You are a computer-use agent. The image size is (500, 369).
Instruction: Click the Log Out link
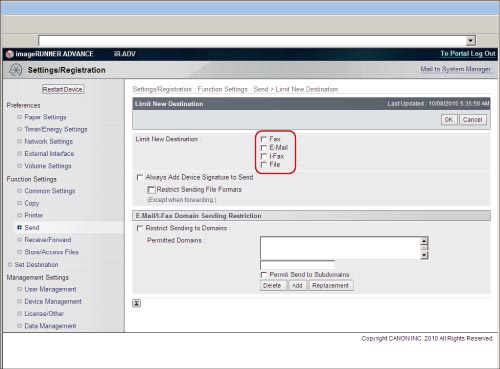[483, 54]
